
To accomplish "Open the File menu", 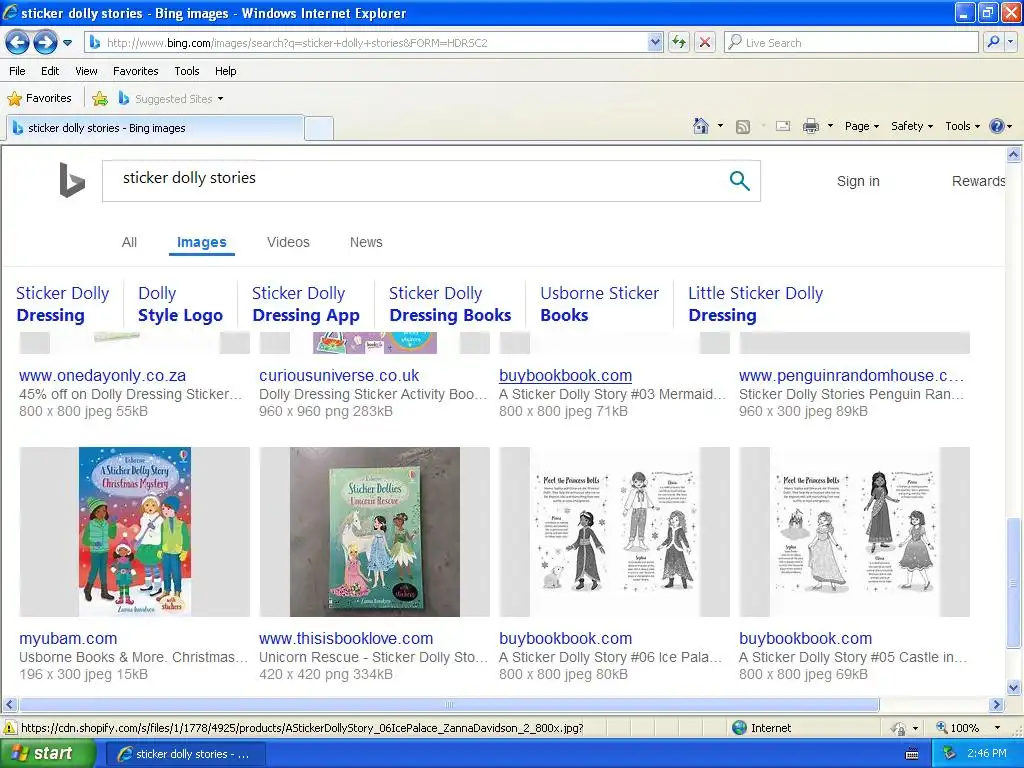I will pos(18,71).
